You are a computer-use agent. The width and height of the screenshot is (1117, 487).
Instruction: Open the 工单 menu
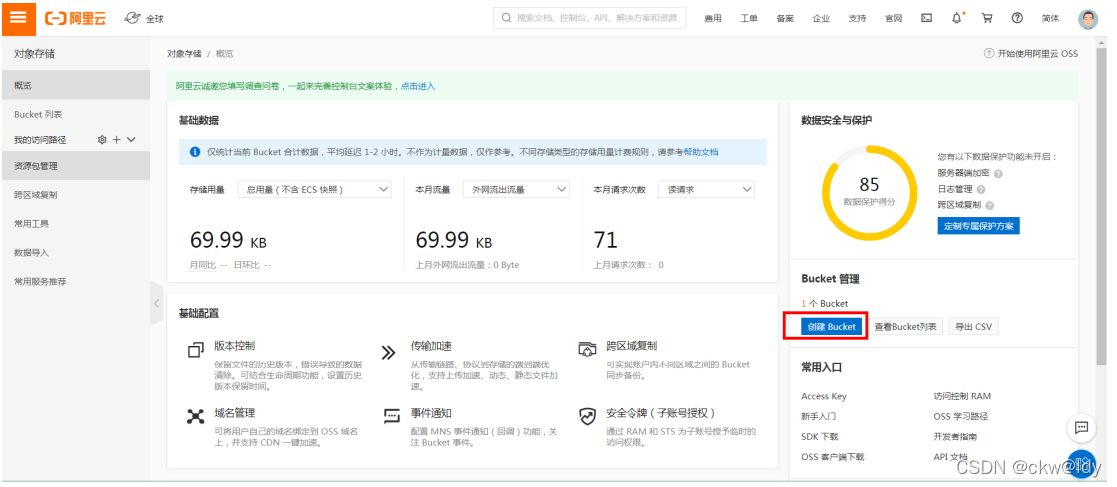tap(749, 19)
